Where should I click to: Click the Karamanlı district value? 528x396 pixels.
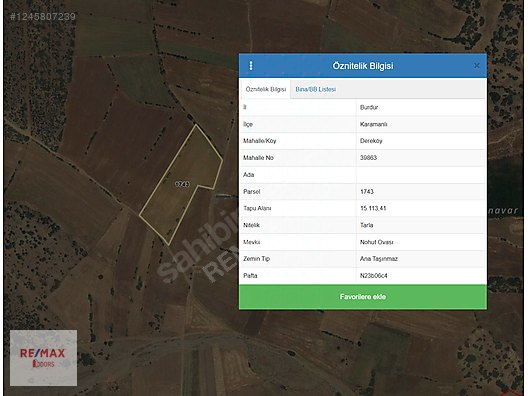[x=373, y=124]
